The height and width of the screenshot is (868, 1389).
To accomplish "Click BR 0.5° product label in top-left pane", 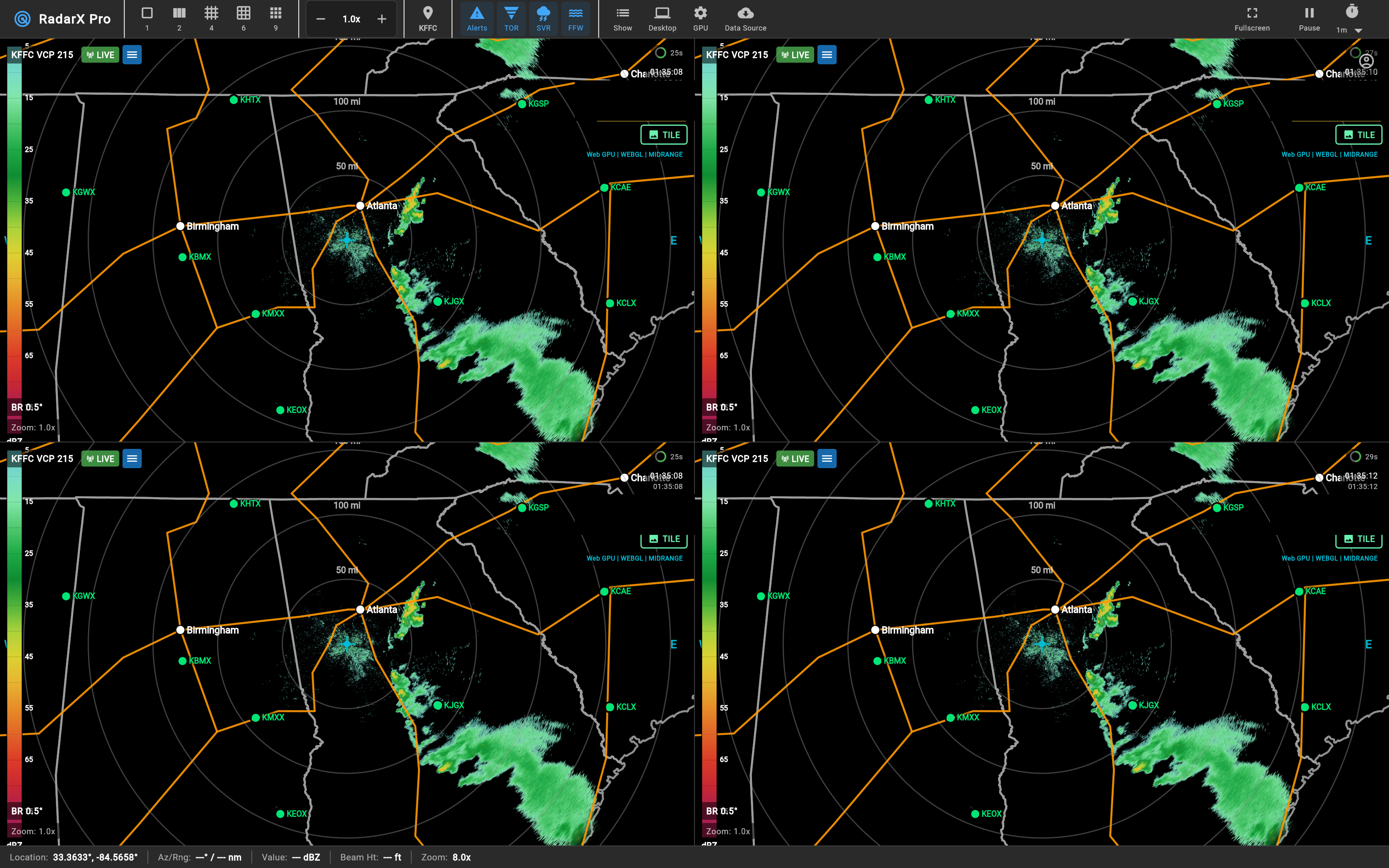I will coord(27,407).
